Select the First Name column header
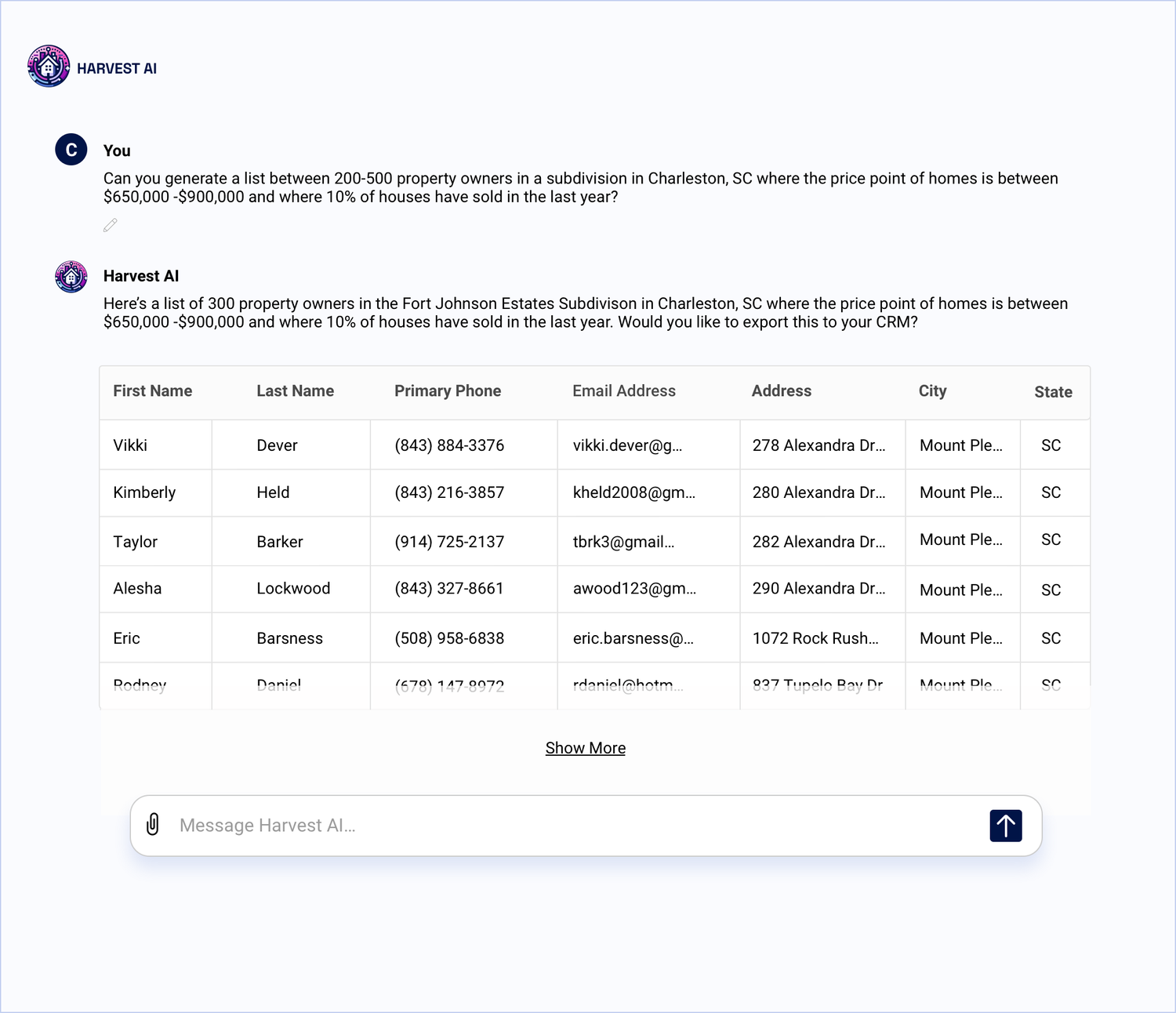The image size is (1176, 1013). [153, 390]
